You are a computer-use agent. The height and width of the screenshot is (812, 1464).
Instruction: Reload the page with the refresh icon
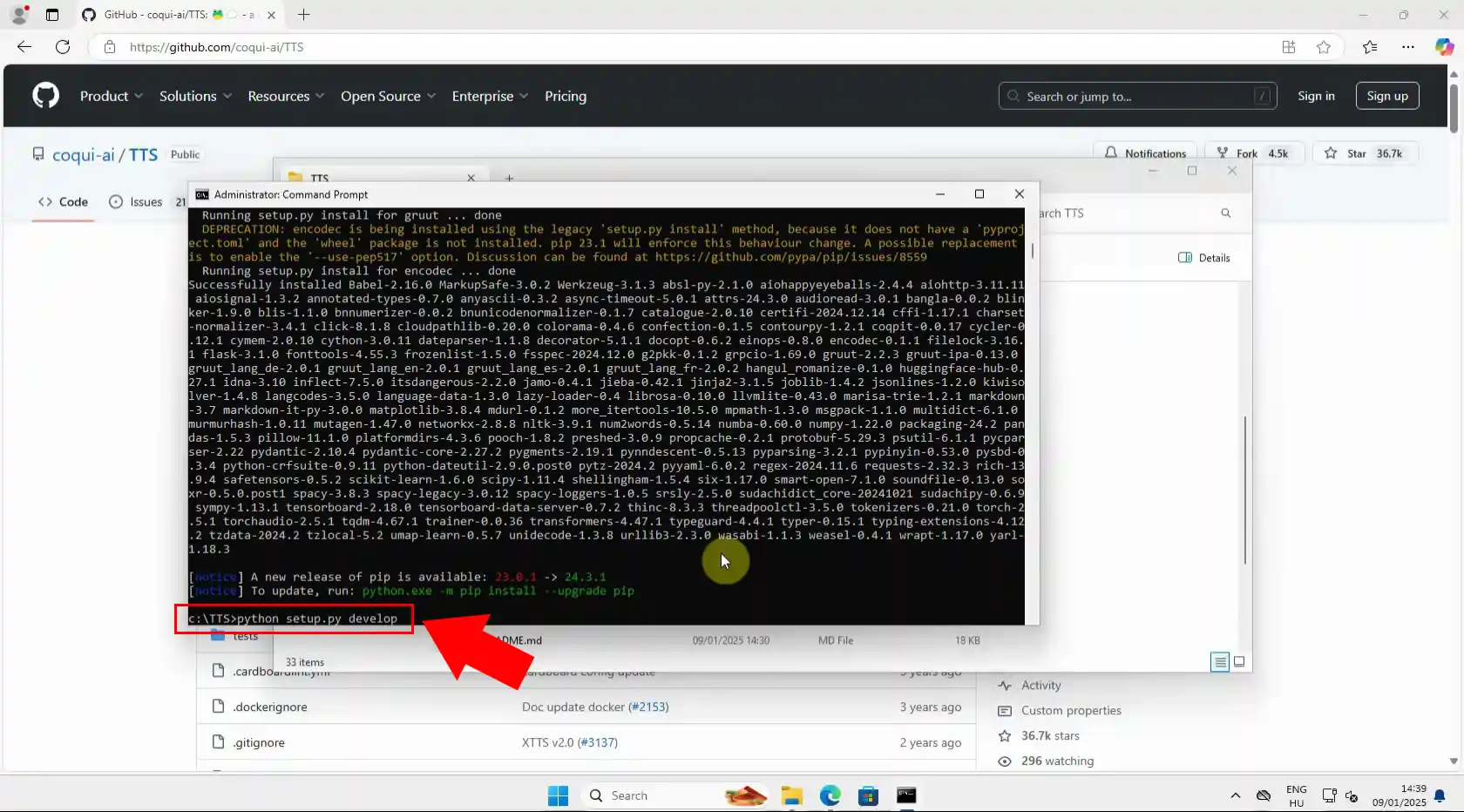click(x=63, y=47)
